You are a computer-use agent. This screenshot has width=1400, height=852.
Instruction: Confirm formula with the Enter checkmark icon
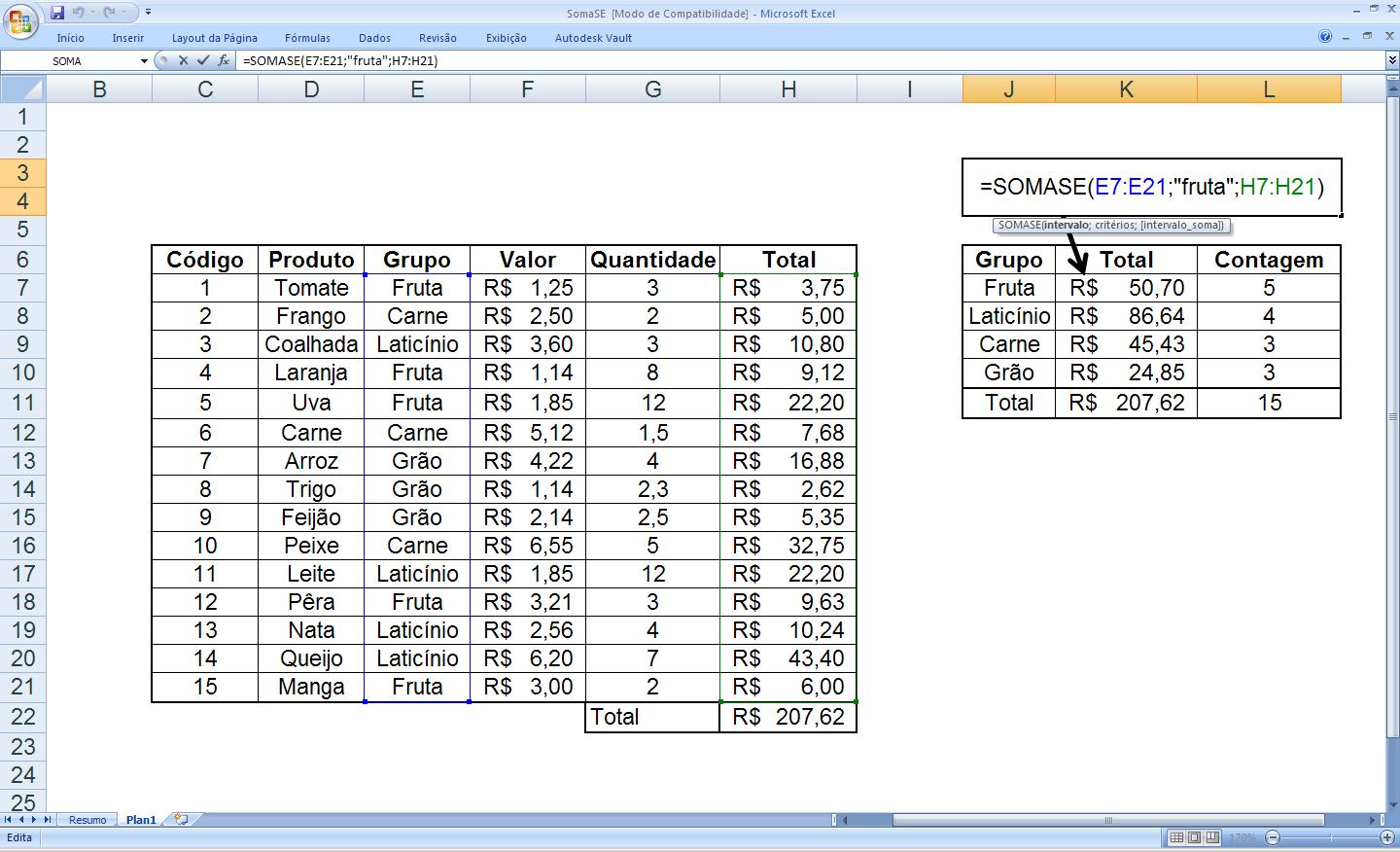click(202, 59)
